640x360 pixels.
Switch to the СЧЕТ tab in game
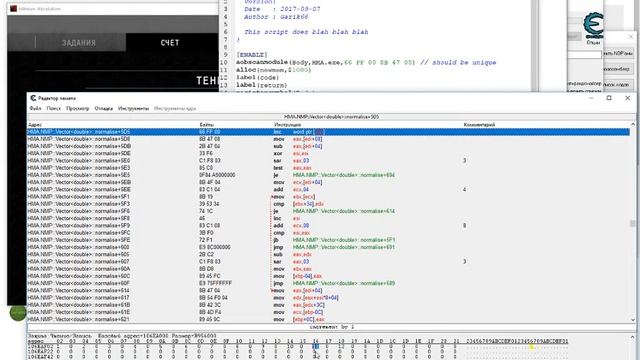tap(170, 42)
